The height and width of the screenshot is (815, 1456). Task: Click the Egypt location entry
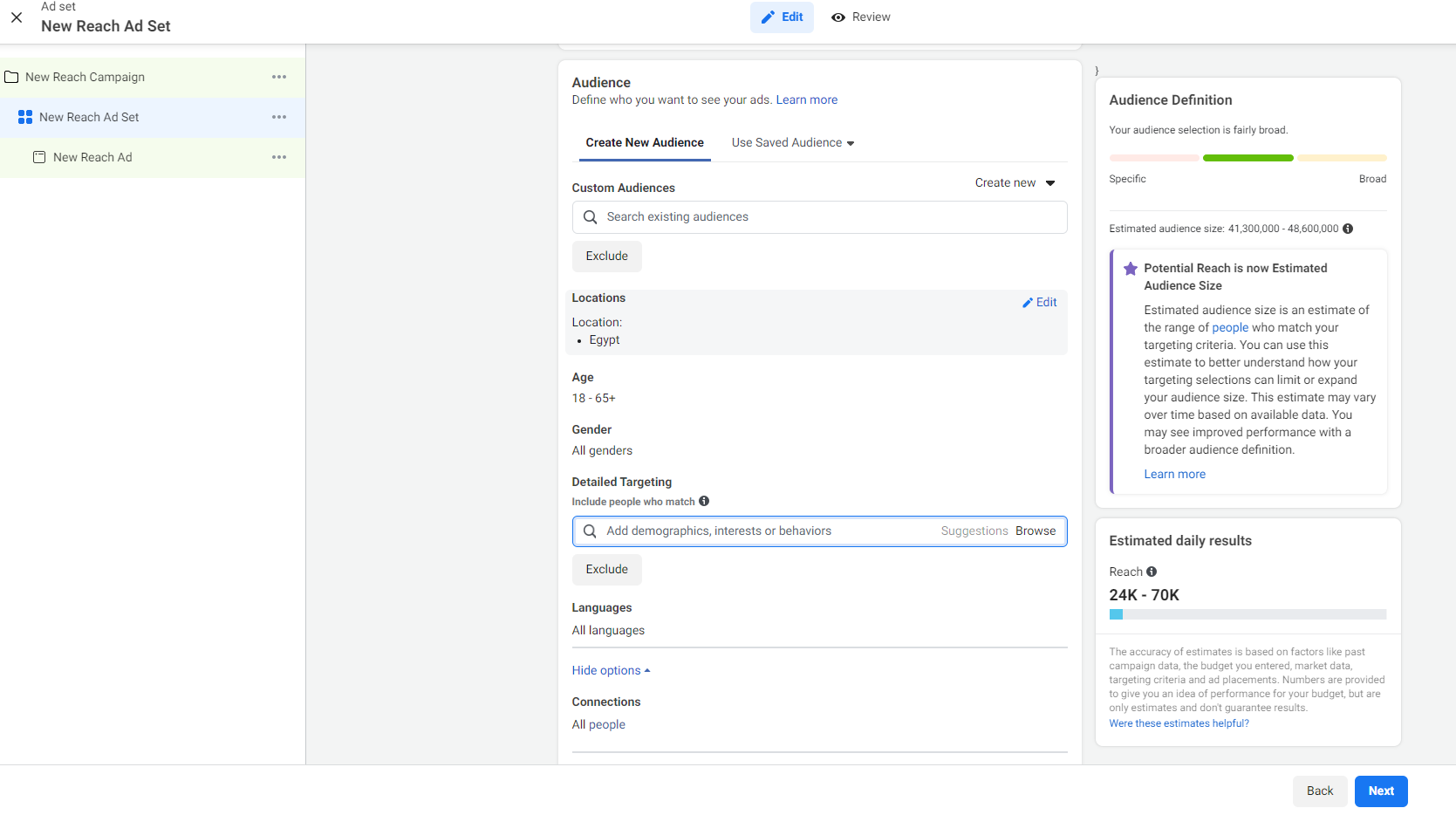[x=605, y=340]
